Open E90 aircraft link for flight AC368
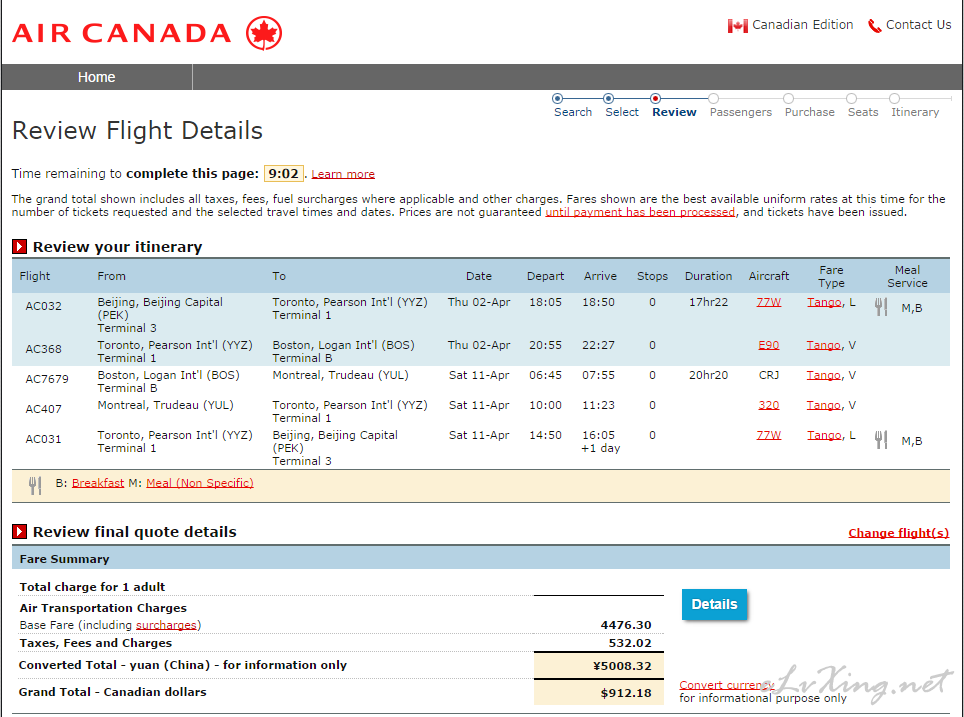The height and width of the screenshot is (717, 964). [768, 345]
